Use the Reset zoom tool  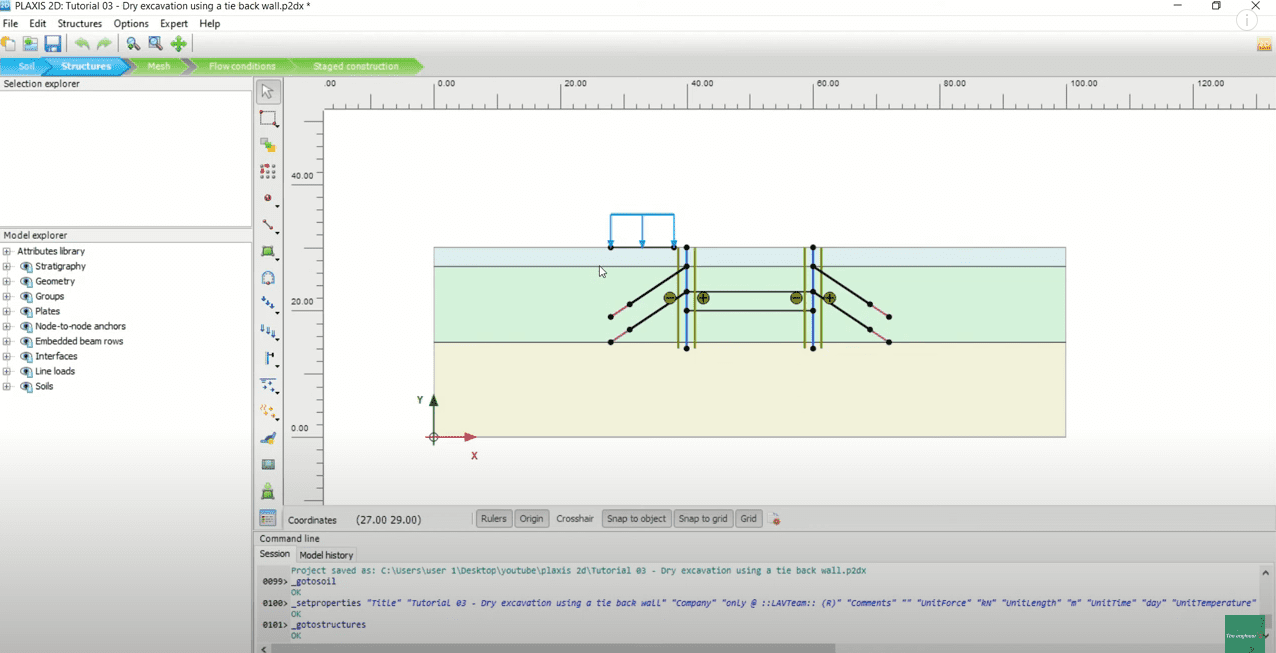[155, 43]
